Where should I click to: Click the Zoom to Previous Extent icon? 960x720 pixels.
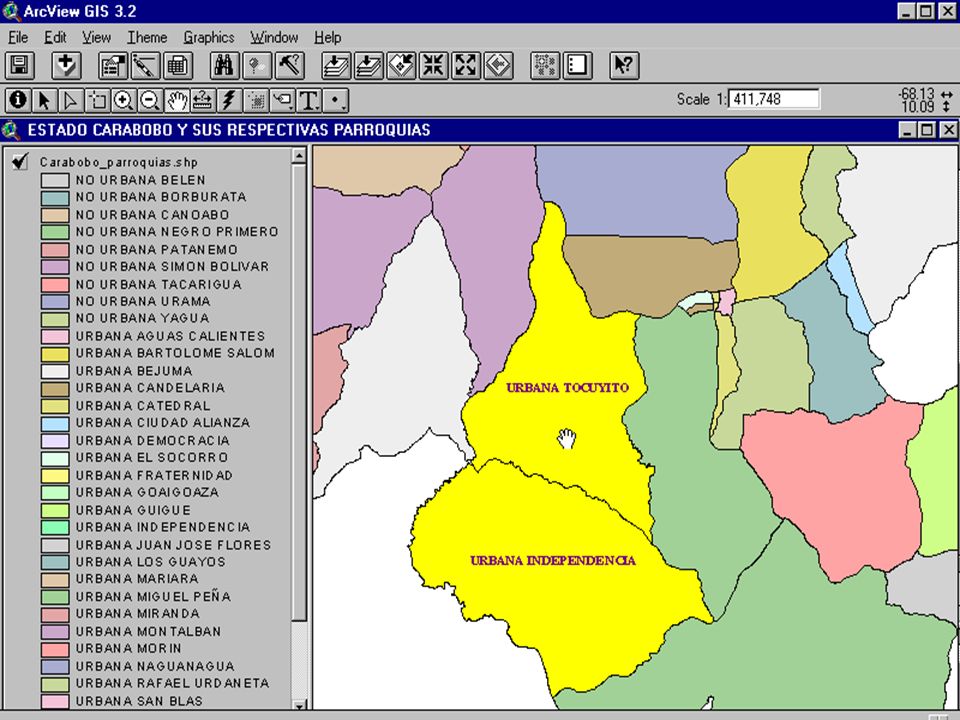click(498, 66)
